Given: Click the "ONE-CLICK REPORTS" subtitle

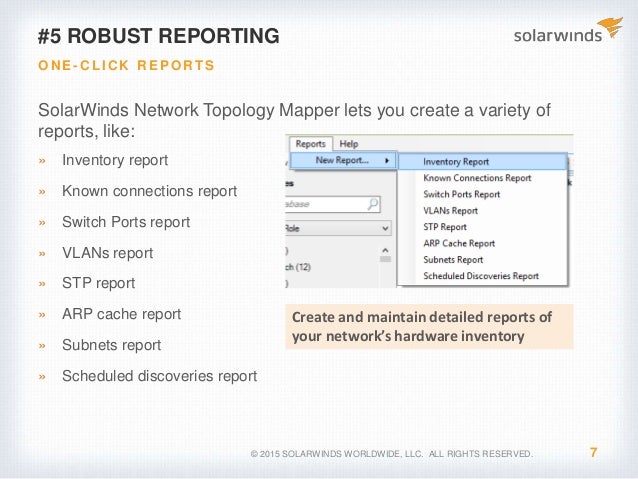Looking at the screenshot, I should [126, 65].
